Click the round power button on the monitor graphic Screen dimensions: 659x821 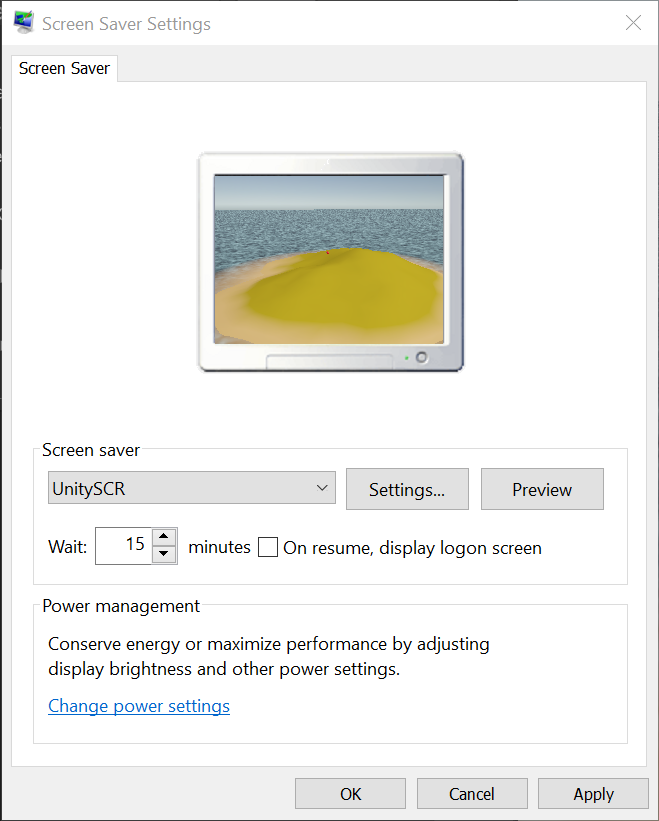pos(421,357)
